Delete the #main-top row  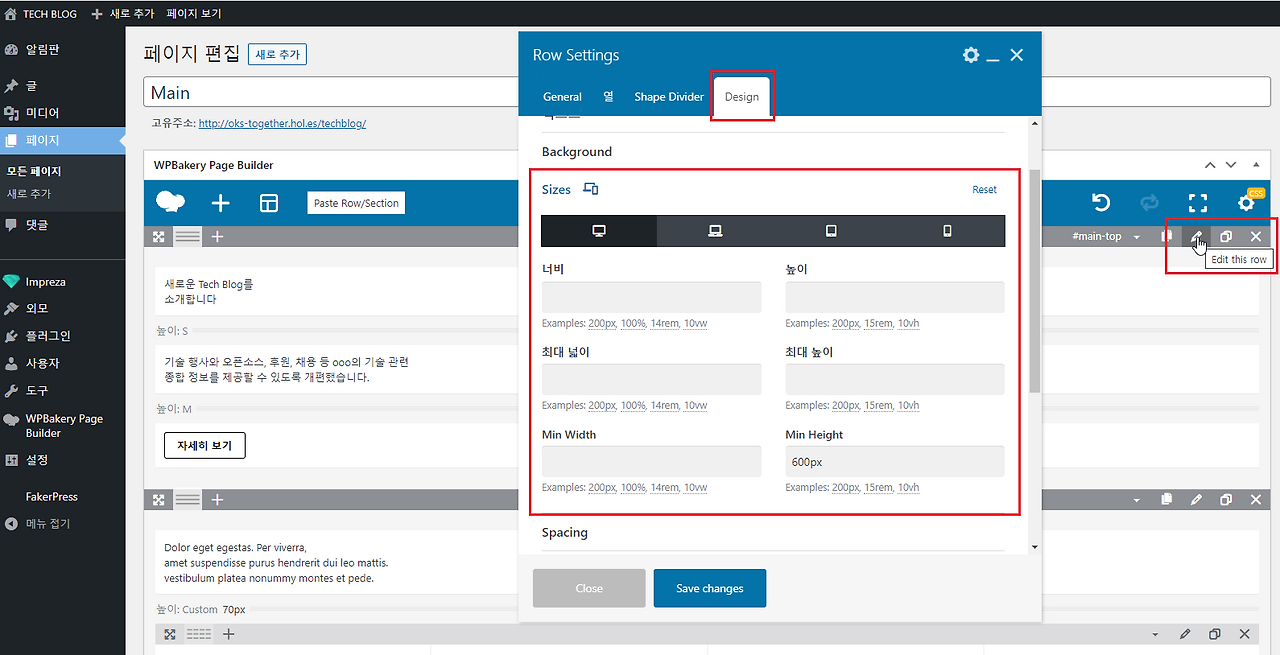coord(1256,237)
